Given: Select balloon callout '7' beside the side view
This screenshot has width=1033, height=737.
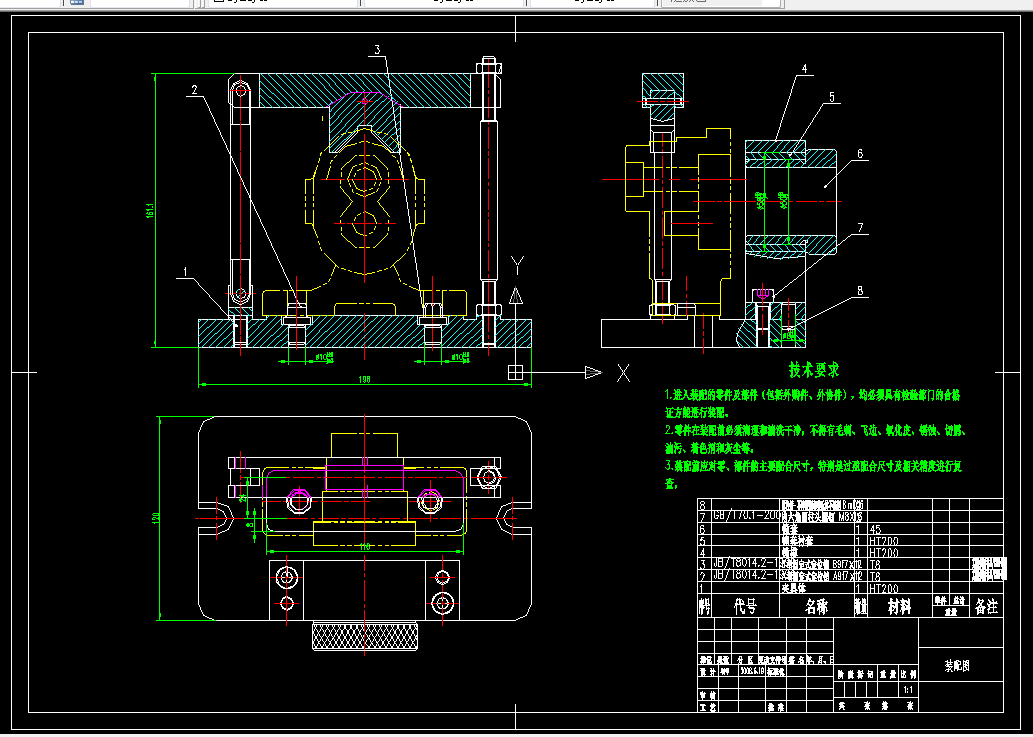Looking at the screenshot, I should click(860, 228).
